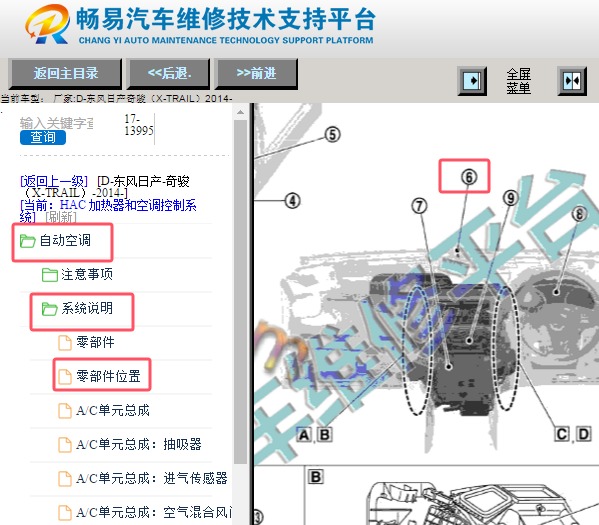Go forward with the >>前进 button

256,73
